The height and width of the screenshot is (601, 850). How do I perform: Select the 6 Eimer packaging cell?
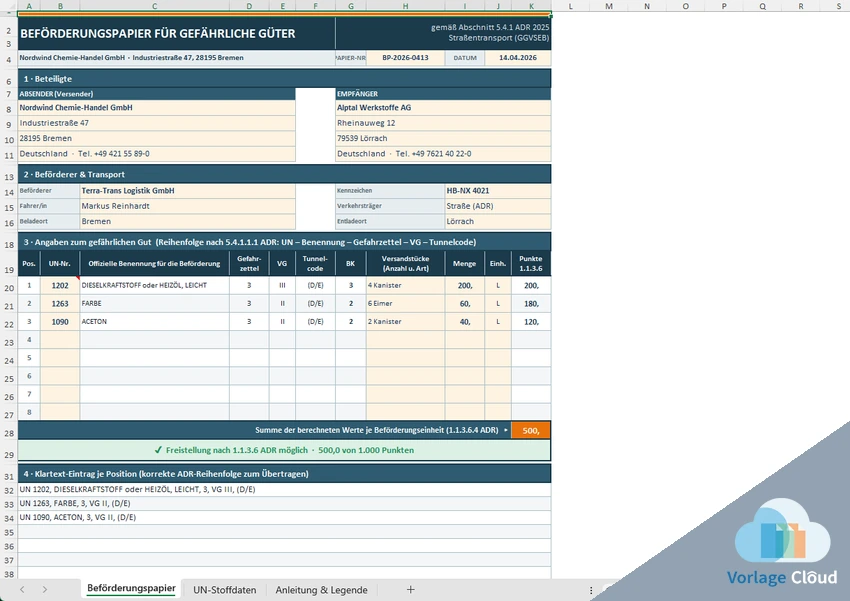pos(405,303)
